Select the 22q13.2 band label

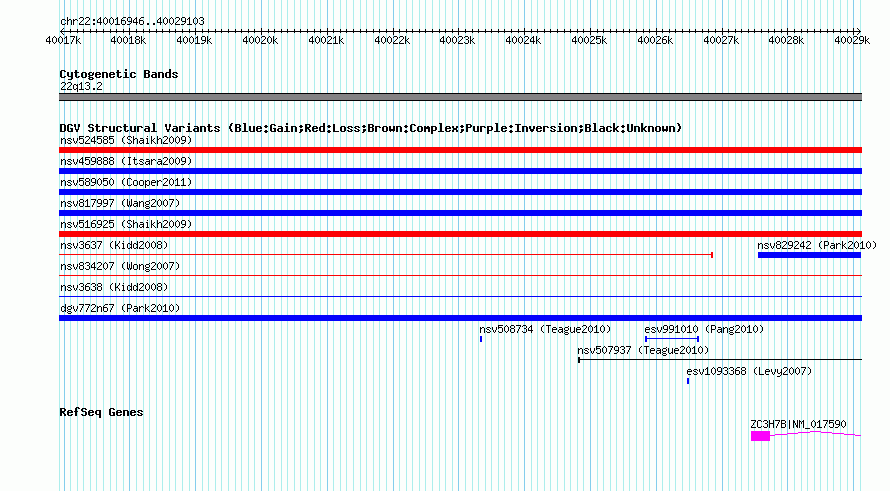tap(81, 86)
